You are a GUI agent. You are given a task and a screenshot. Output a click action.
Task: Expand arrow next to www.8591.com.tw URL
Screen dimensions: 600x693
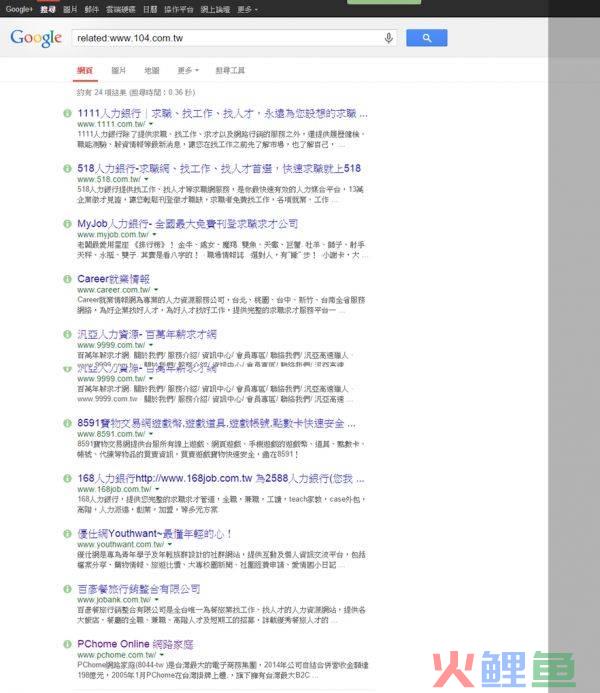tap(151, 434)
